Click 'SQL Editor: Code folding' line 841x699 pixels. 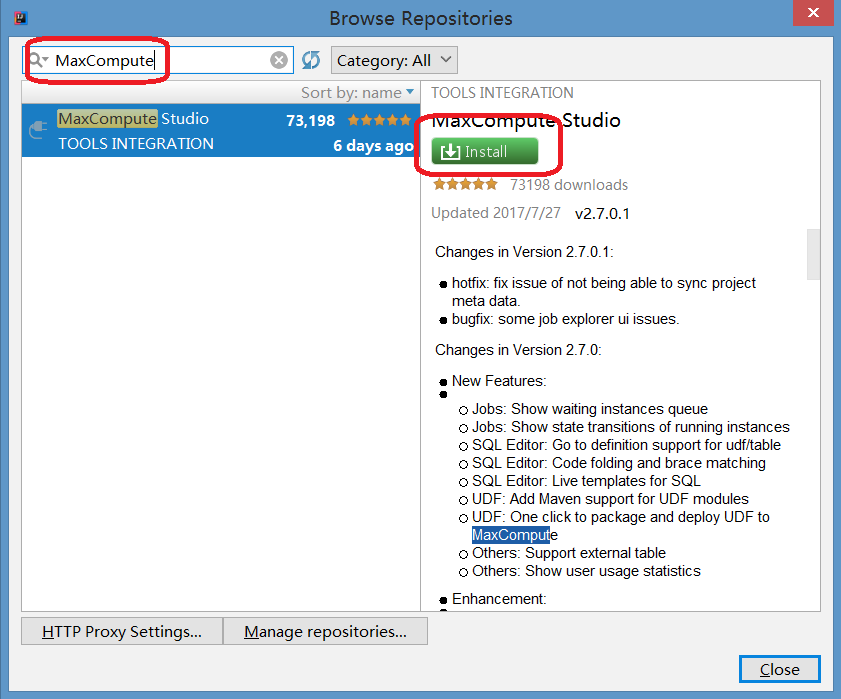(618, 463)
